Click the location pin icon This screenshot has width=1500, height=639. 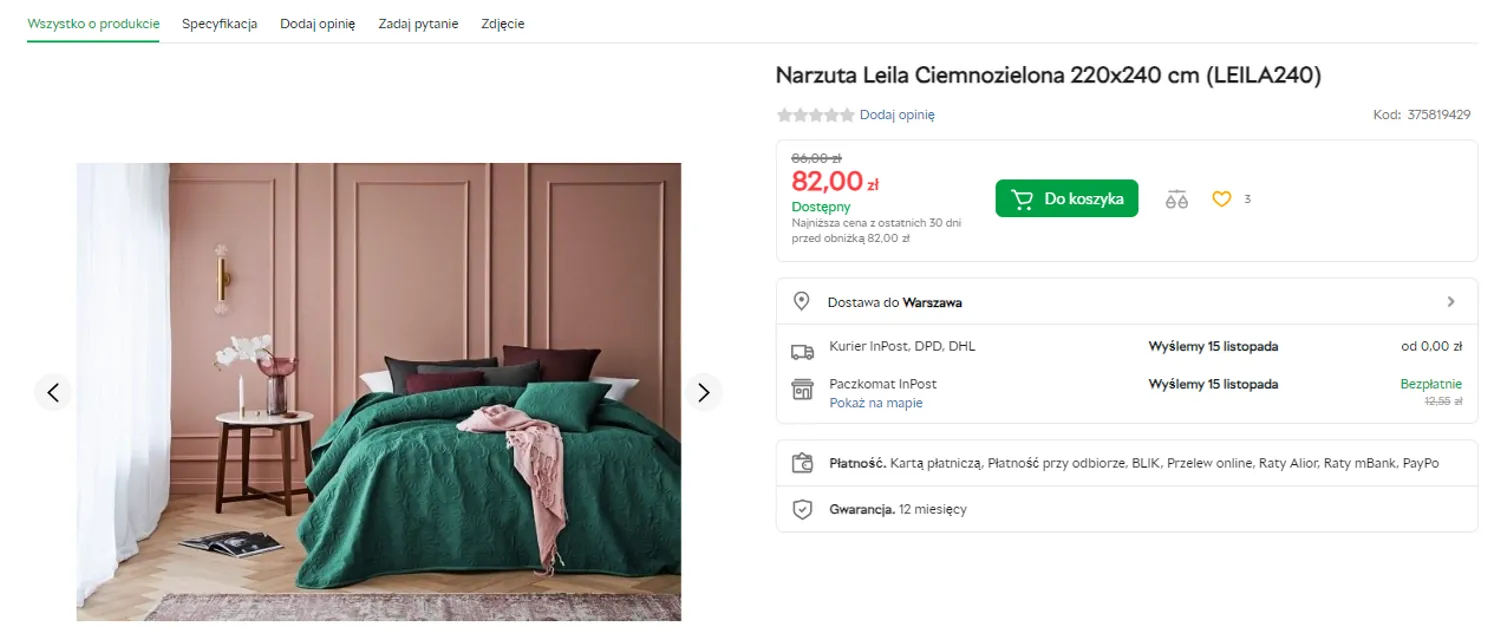coord(801,301)
